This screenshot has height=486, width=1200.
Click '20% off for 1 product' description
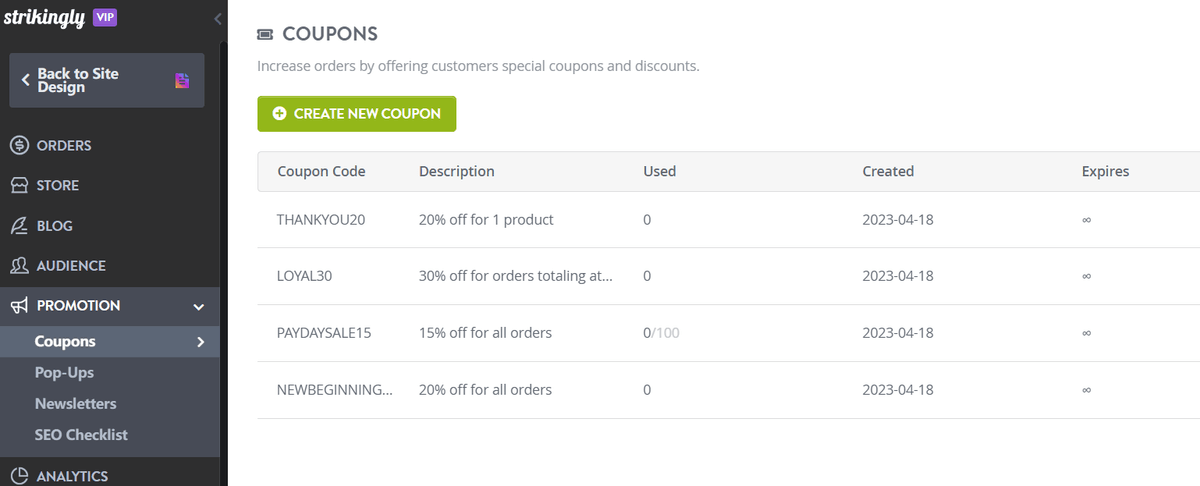tap(486, 219)
